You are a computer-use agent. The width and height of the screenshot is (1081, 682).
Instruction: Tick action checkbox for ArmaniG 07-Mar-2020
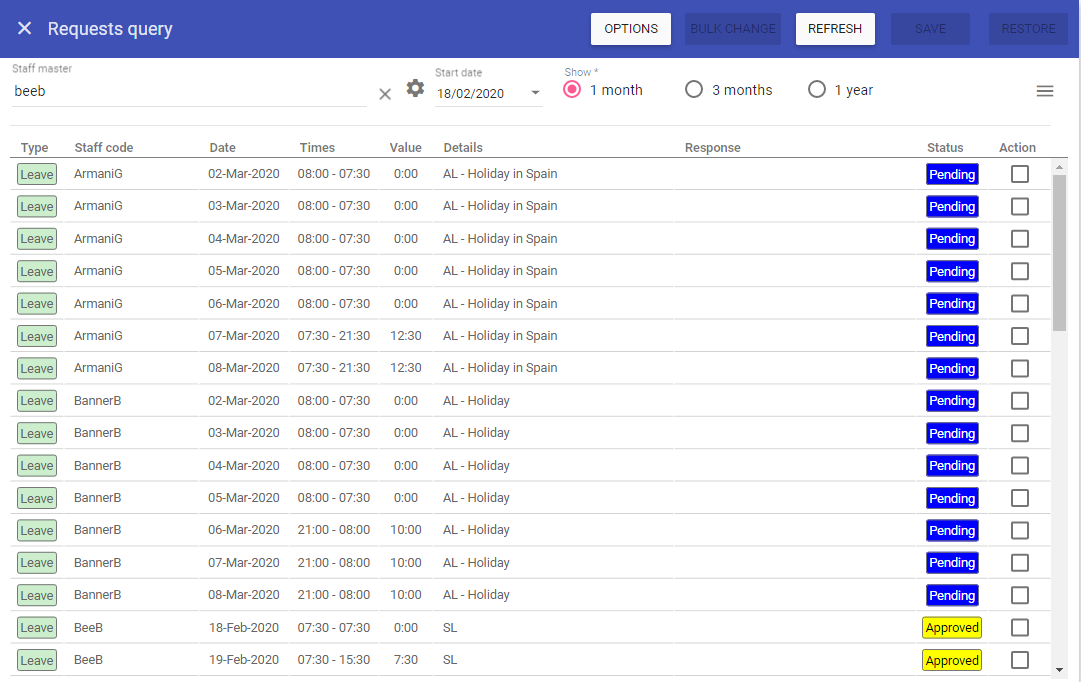pos(1019,336)
